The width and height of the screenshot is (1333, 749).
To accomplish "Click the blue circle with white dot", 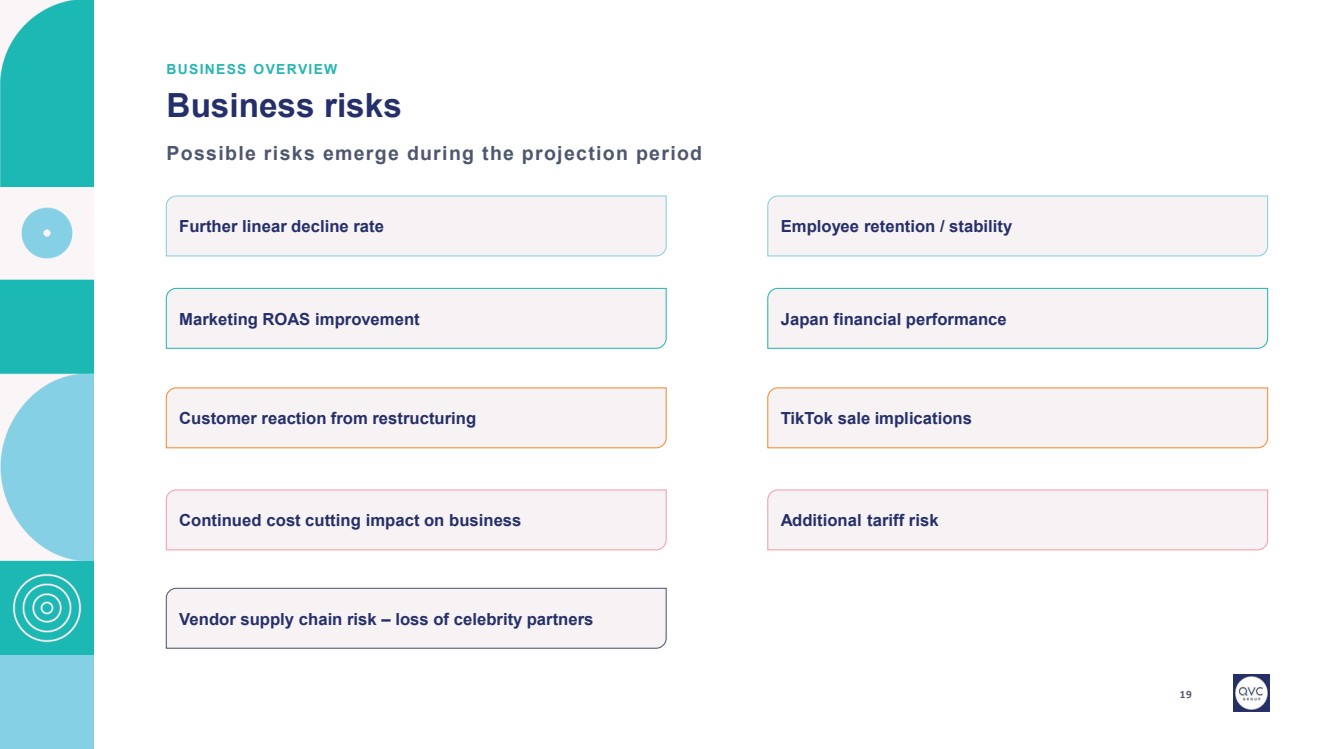I will (47, 233).
